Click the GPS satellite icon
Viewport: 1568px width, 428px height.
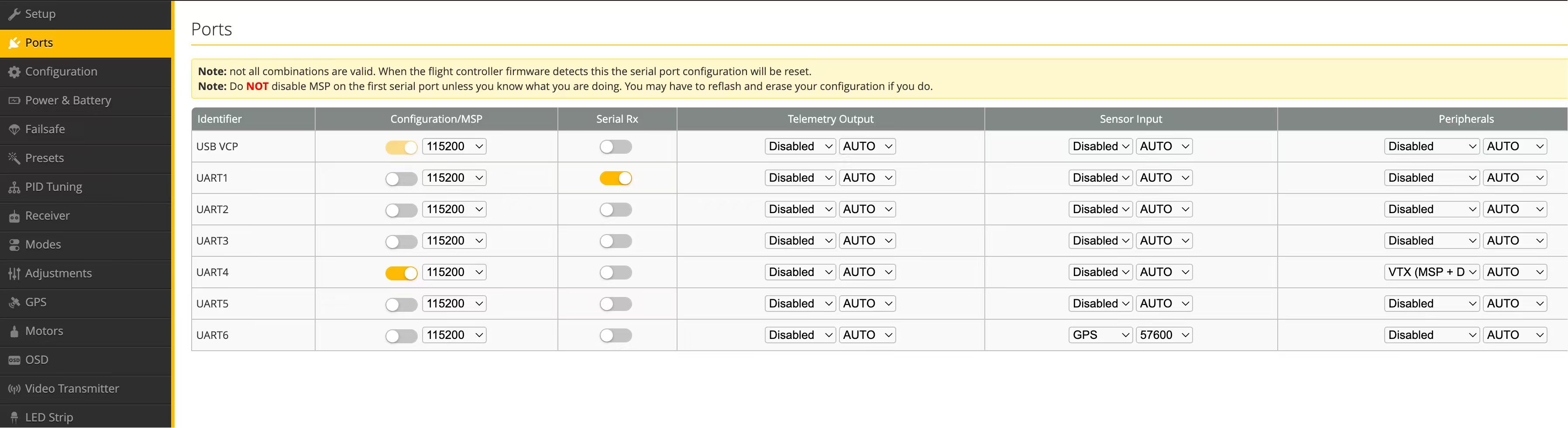(14, 303)
